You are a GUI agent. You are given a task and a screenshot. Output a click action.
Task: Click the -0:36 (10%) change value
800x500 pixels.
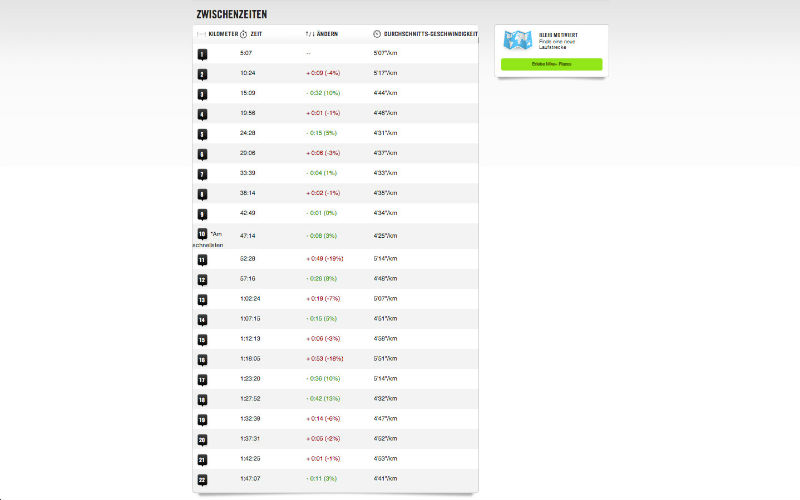pyautogui.click(x=323, y=379)
